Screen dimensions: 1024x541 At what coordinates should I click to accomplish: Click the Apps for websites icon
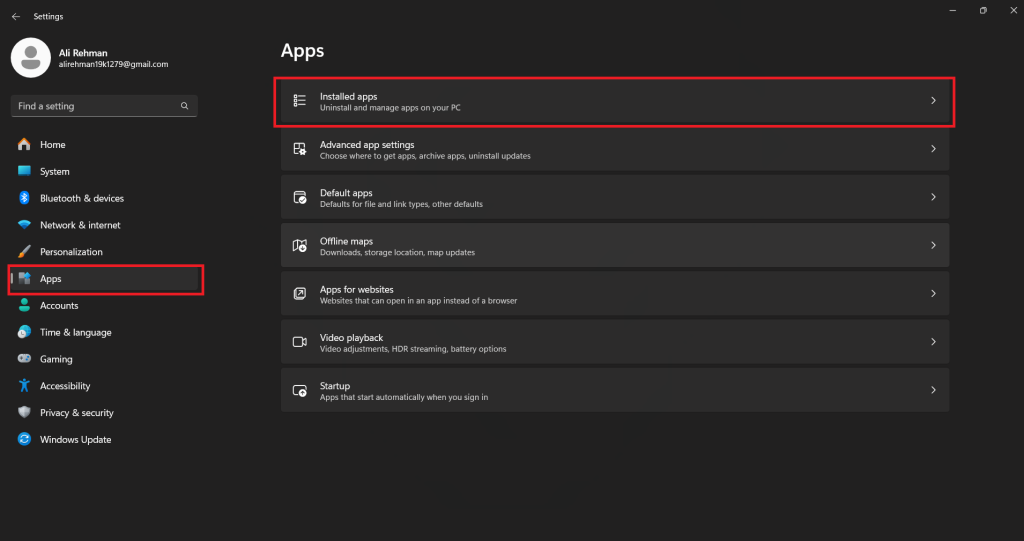[300, 293]
